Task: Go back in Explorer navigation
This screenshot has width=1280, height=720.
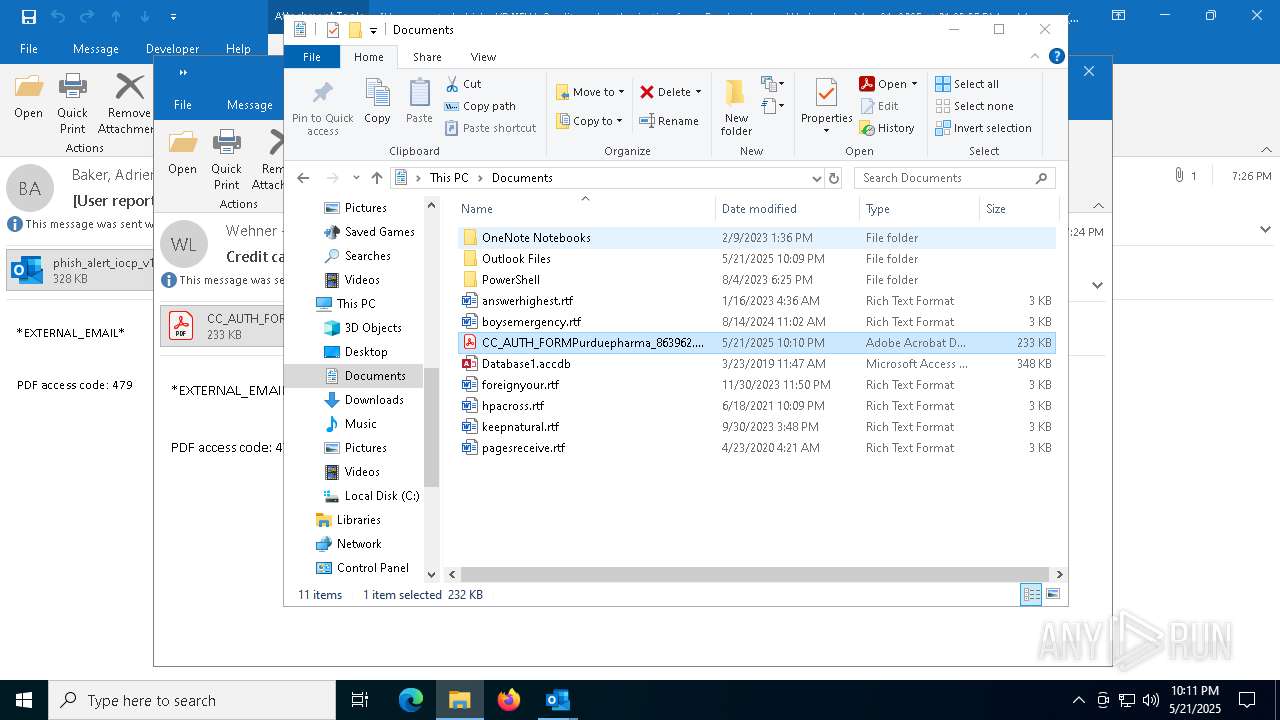Action: [303, 178]
